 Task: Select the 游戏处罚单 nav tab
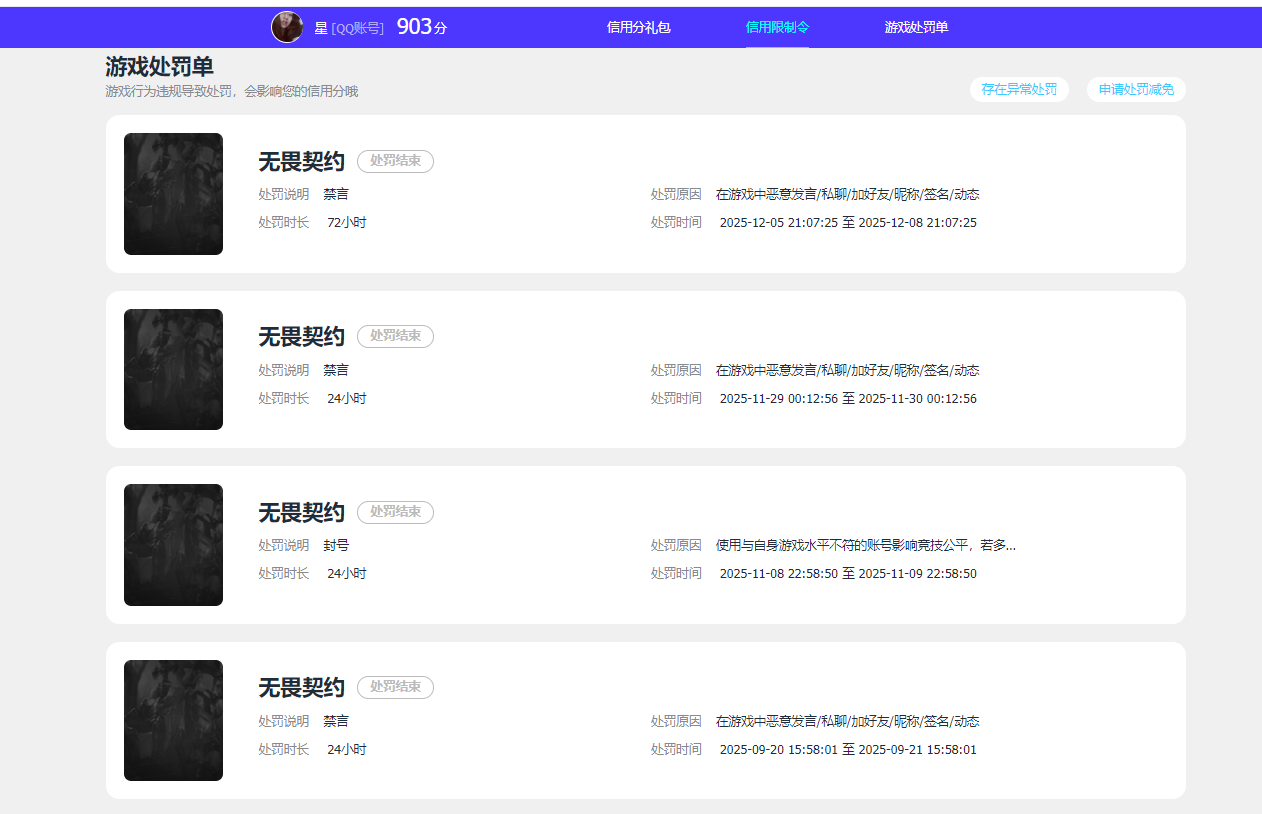click(916, 28)
